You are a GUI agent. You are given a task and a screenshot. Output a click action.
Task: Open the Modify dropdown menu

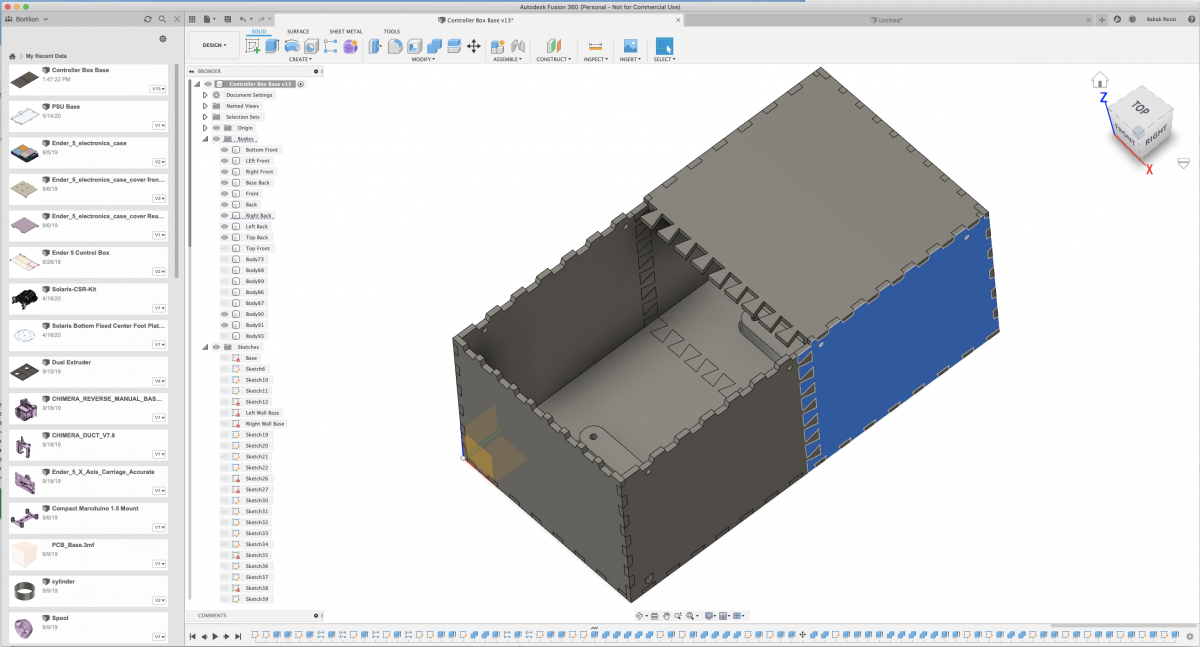(x=424, y=60)
